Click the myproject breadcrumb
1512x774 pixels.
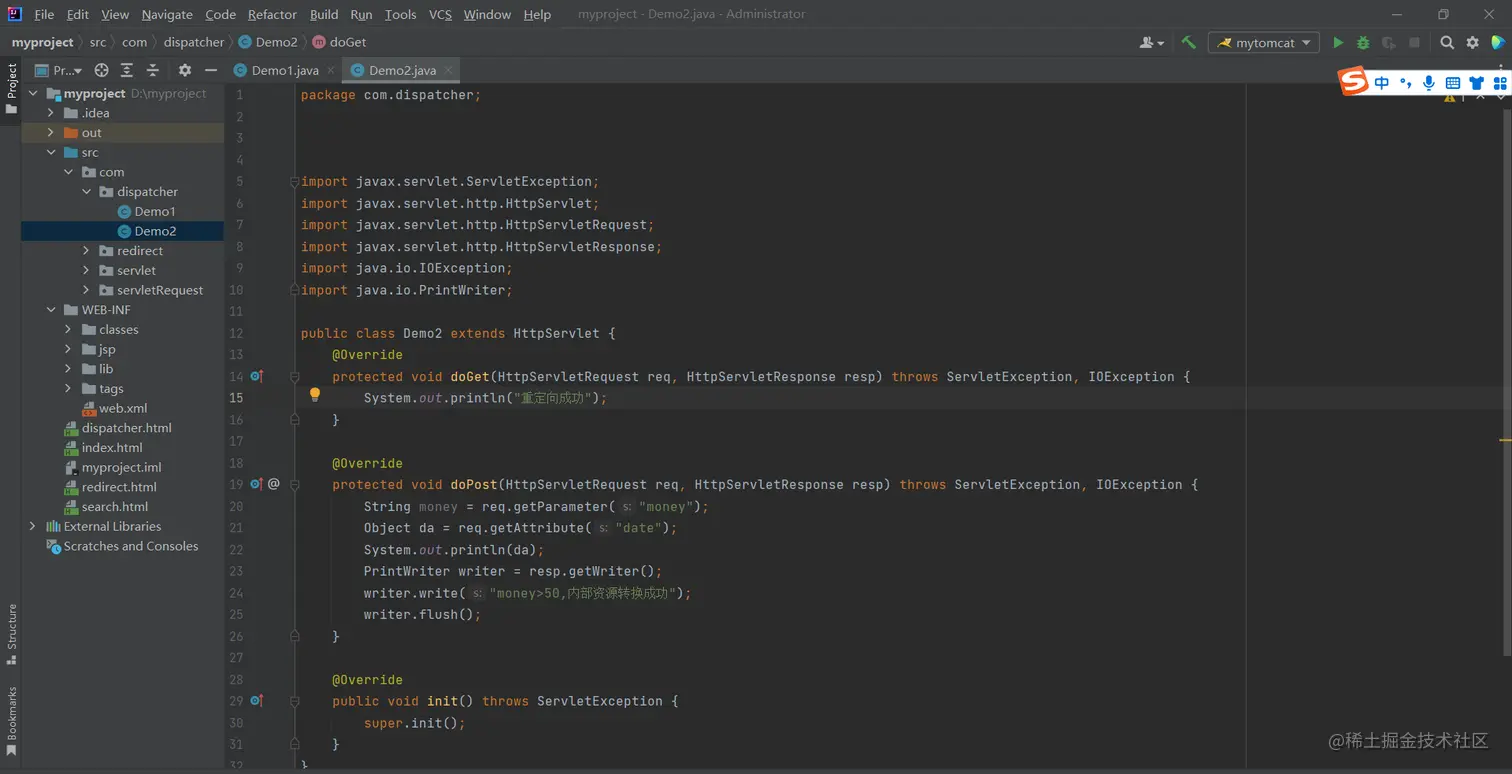point(42,42)
